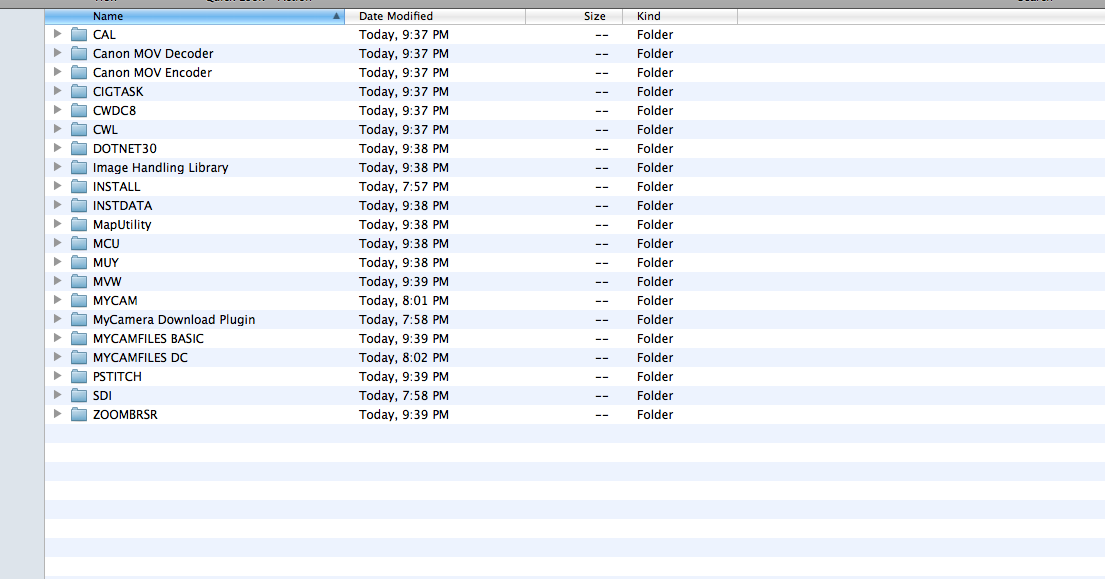The width and height of the screenshot is (1105, 579).
Task: Select the MYCAMFILES BASIC folder name
Action: pyautogui.click(x=148, y=339)
